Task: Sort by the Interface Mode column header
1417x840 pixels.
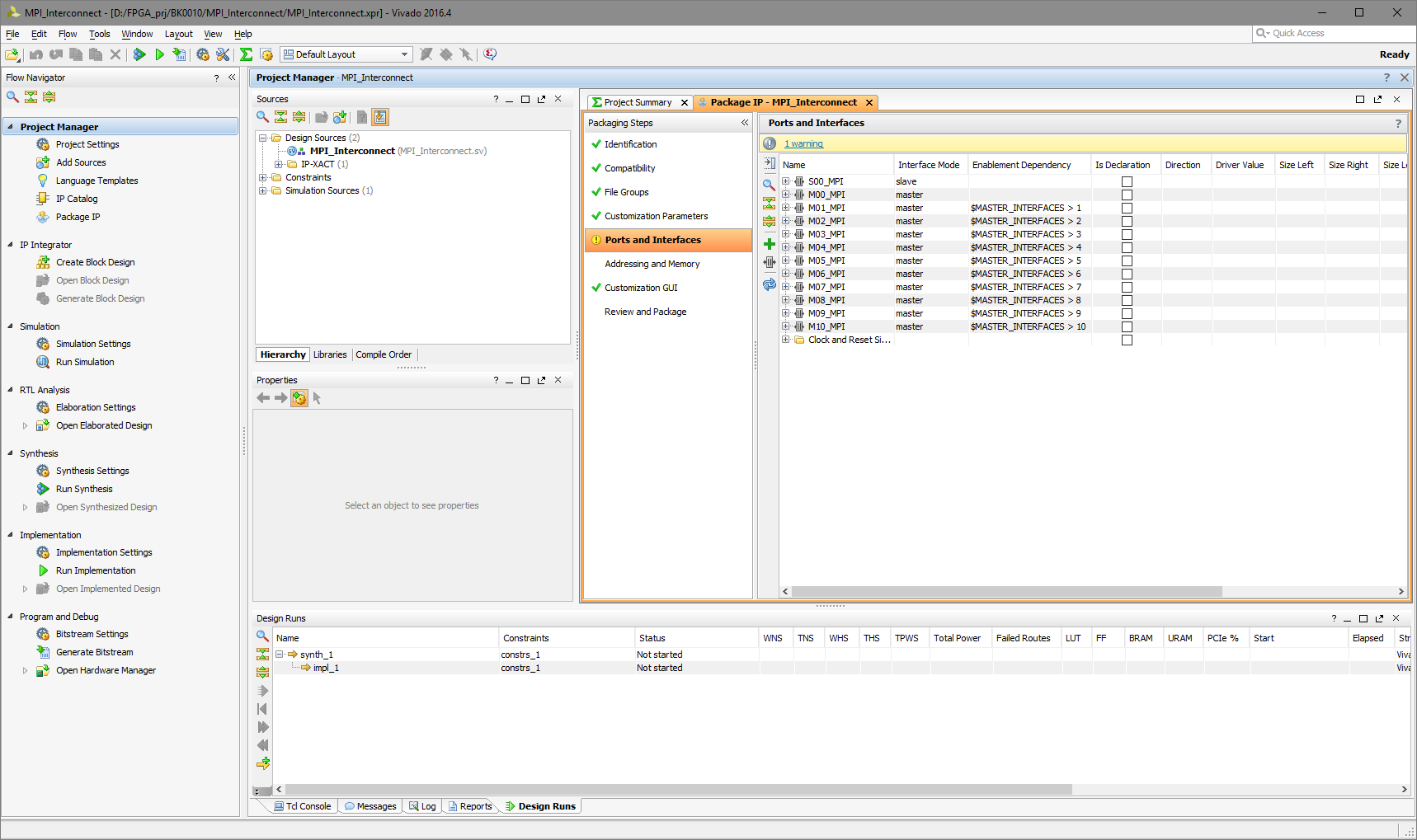Action: click(930, 165)
